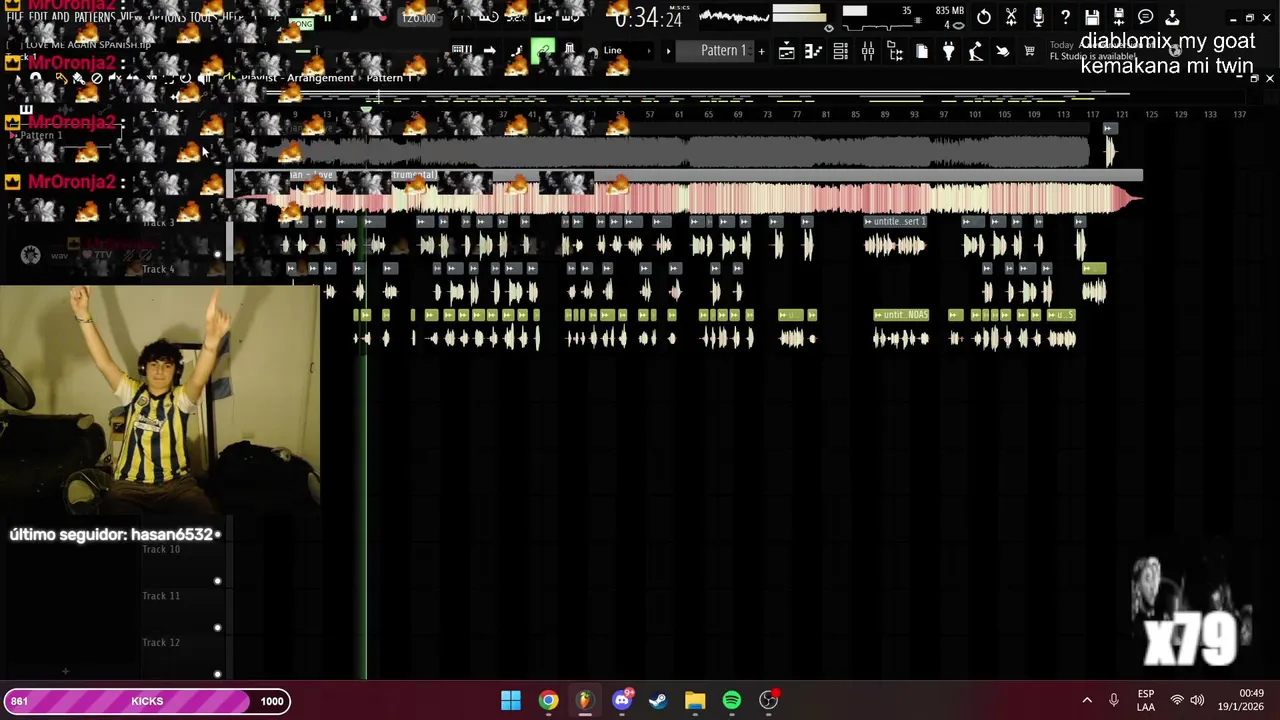Expand hidden system tray icons chevron
Image resolution: width=1280 pixels, height=720 pixels.
coord(1087,701)
